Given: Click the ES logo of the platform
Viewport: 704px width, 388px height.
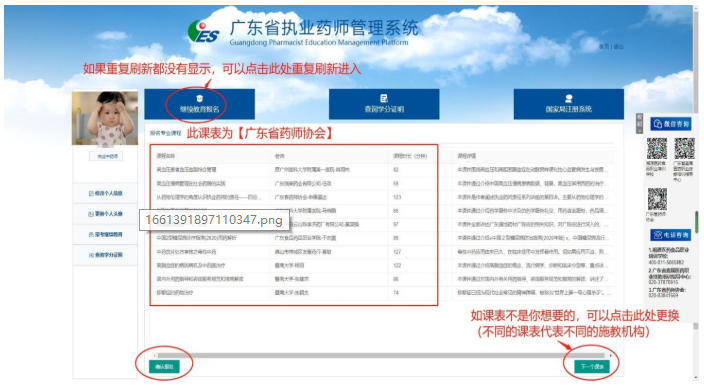Looking at the screenshot, I should 203,31.
